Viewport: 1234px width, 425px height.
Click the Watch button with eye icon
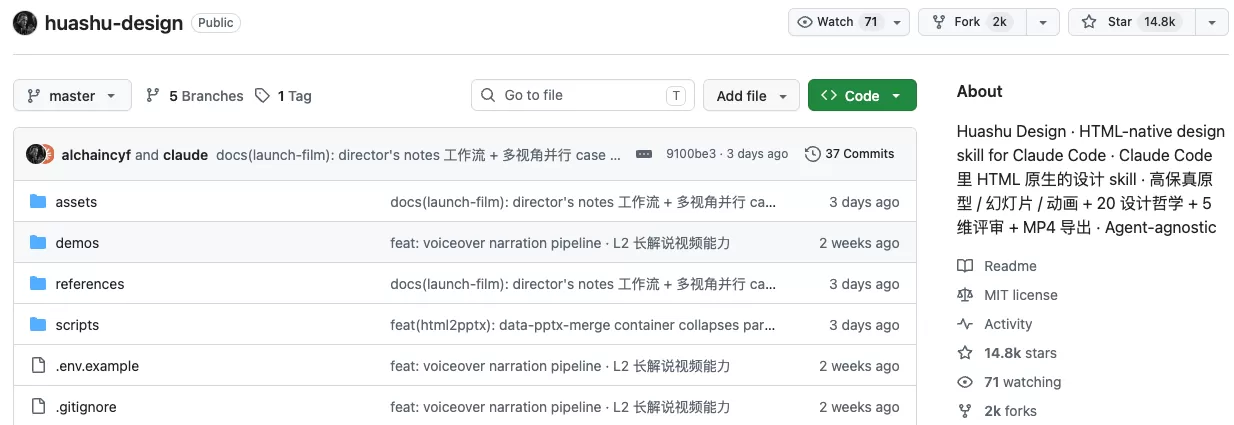836,22
